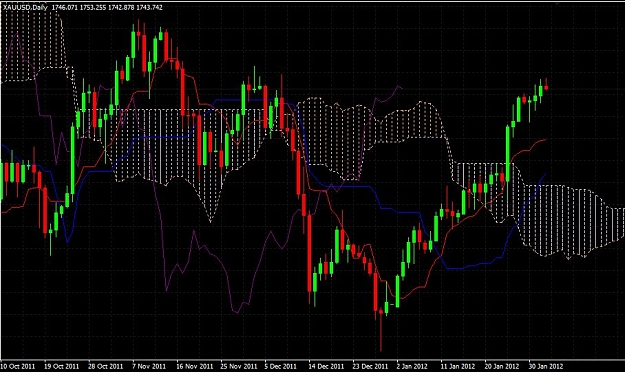Click the '10 Oct 2011' date label
Image resolution: width=625 pixels, height=372 pixels.
coord(18,366)
